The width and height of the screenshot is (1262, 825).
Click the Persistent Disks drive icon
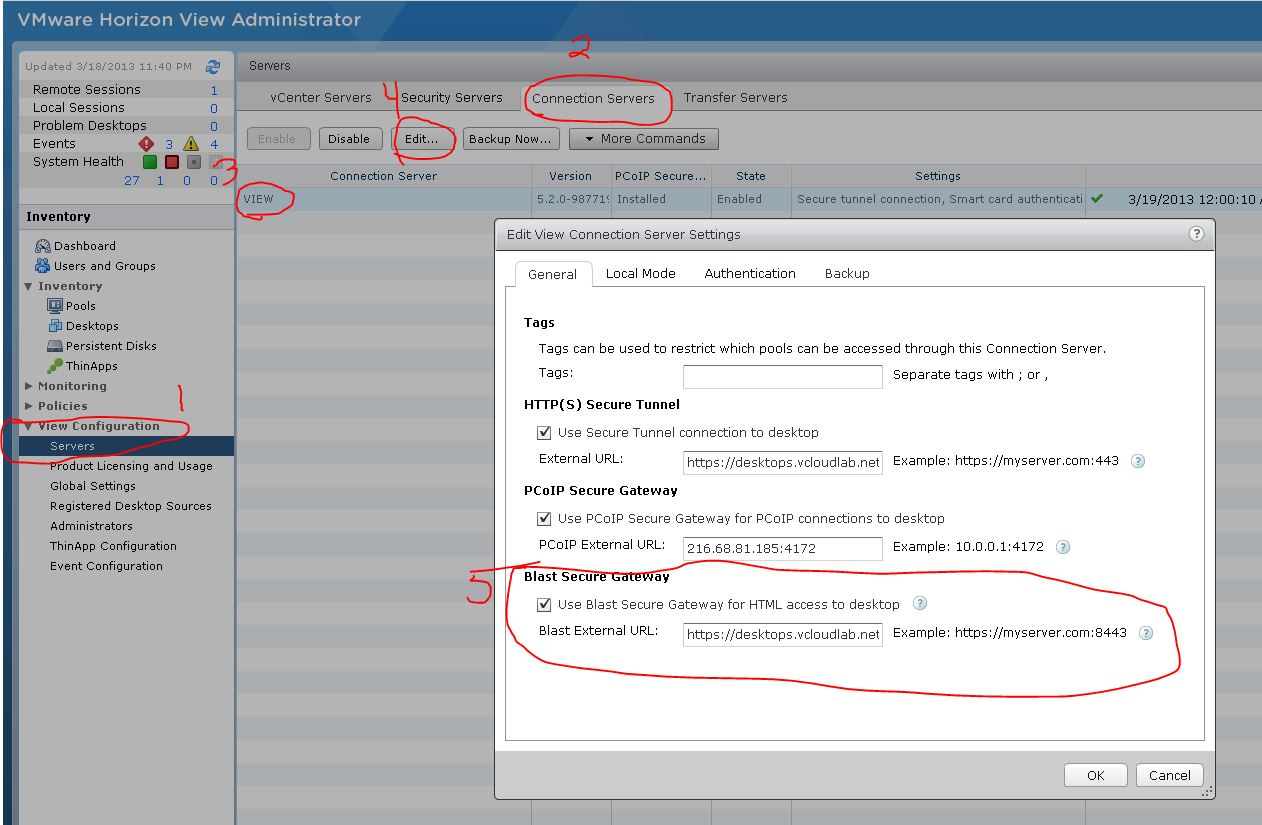tap(56, 346)
